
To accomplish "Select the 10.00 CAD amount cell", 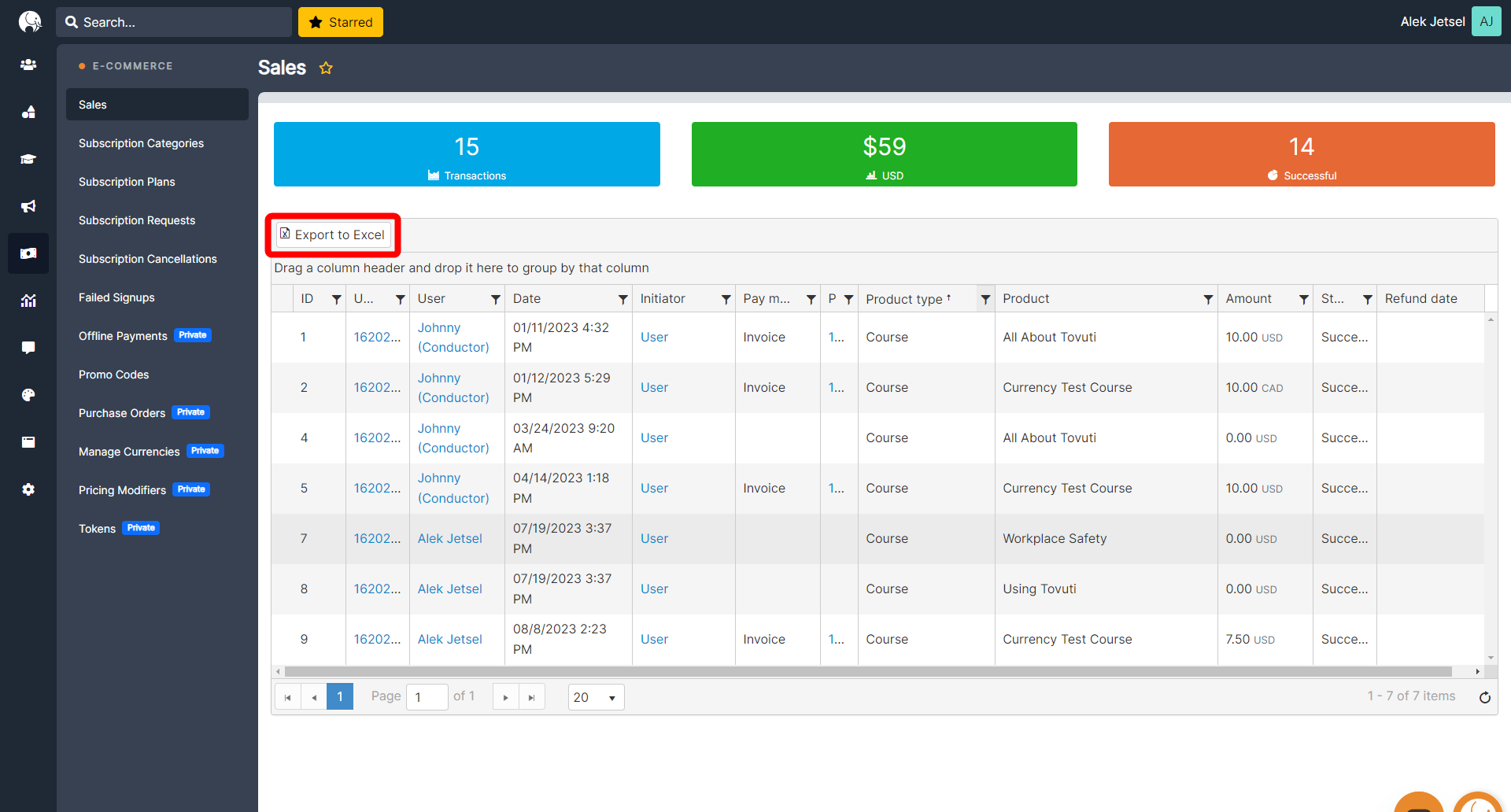I will [1265, 388].
